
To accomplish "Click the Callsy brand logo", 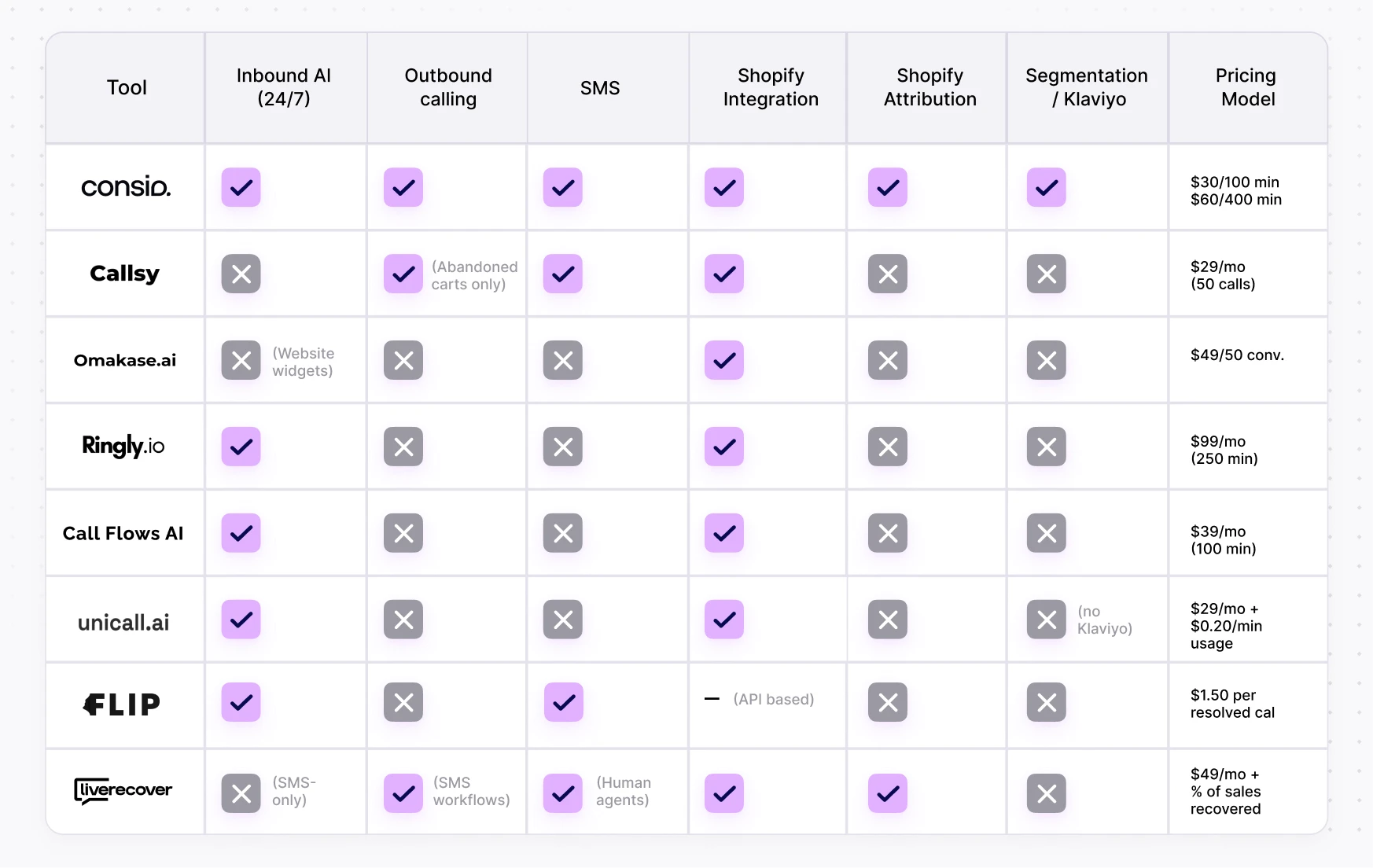I will coord(124,274).
